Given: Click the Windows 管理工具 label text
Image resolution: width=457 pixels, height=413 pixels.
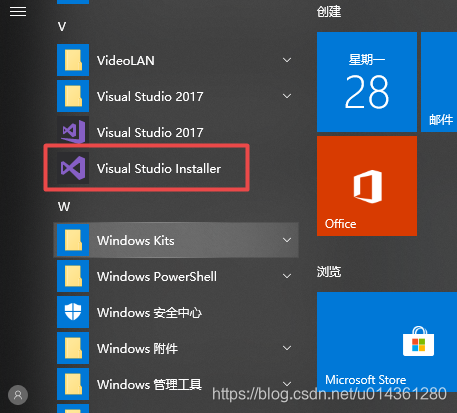Looking at the screenshot, I should [149, 385].
